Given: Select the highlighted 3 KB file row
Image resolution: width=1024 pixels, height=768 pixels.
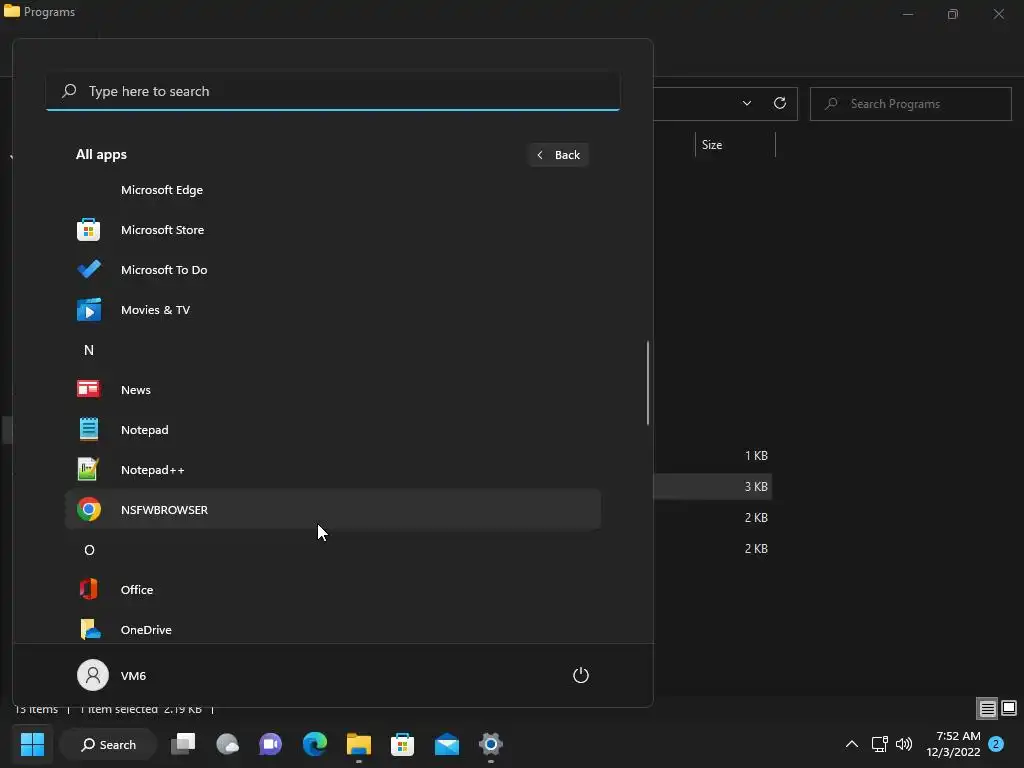Looking at the screenshot, I should (x=712, y=487).
